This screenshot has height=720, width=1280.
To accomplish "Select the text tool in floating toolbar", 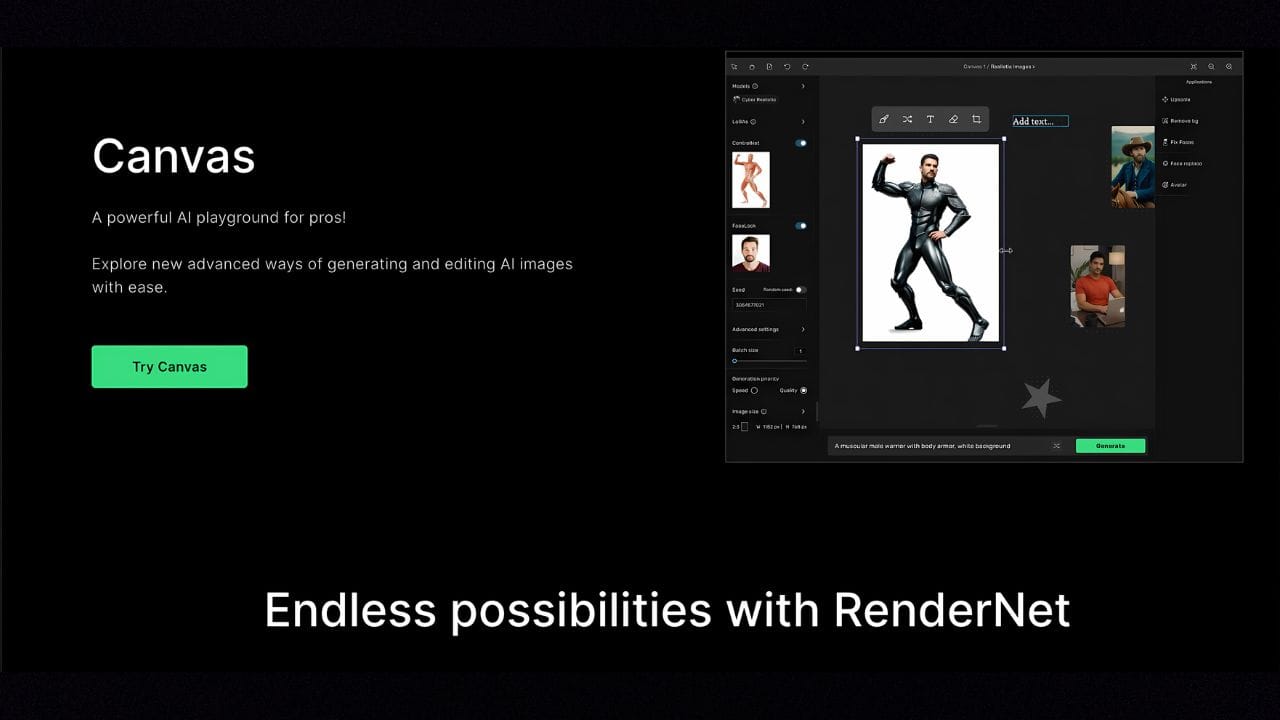I will (x=930, y=119).
